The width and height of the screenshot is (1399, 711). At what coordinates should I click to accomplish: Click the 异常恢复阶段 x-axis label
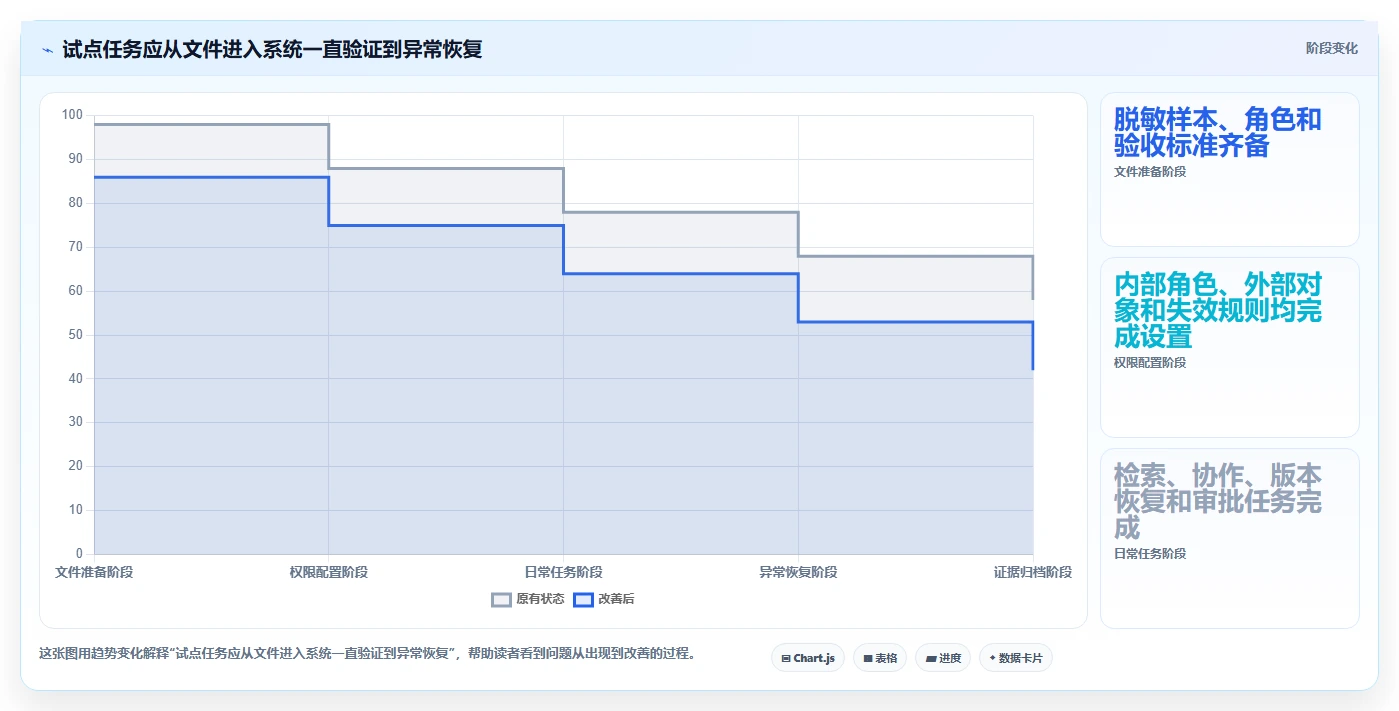[x=798, y=572]
